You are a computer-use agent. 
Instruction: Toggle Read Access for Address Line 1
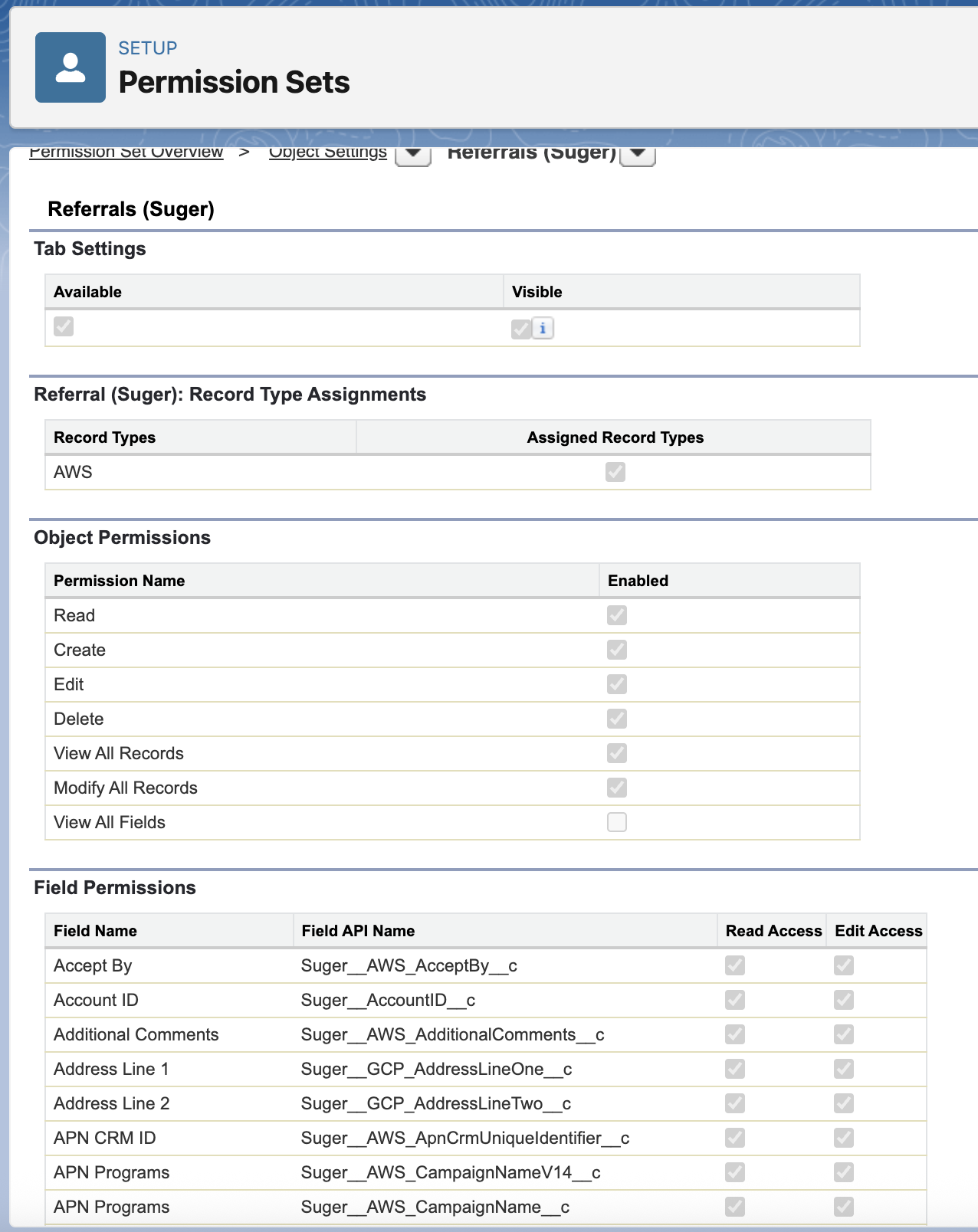pyautogui.click(x=735, y=1069)
